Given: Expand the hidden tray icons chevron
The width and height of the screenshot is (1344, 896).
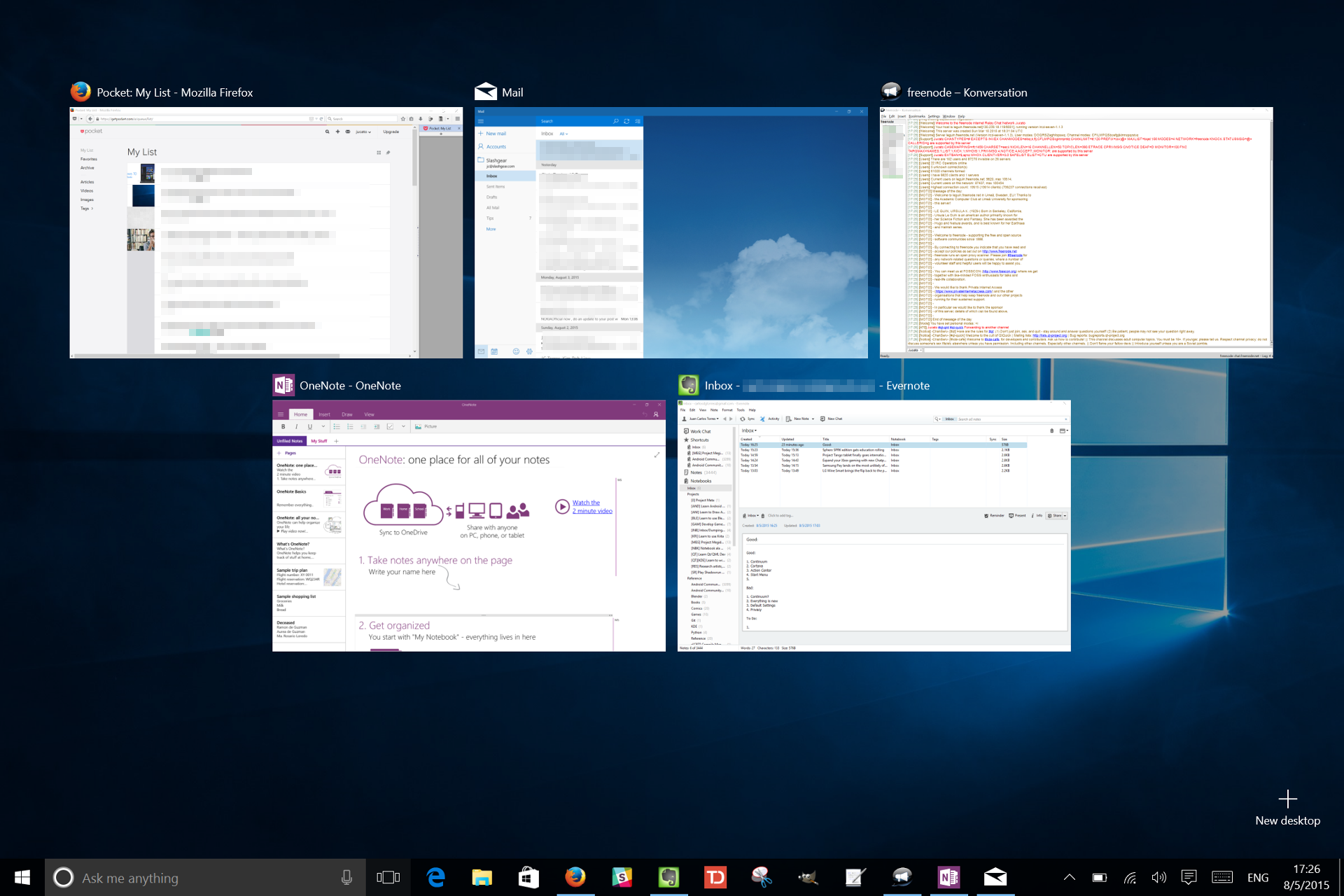Looking at the screenshot, I should [1069, 877].
